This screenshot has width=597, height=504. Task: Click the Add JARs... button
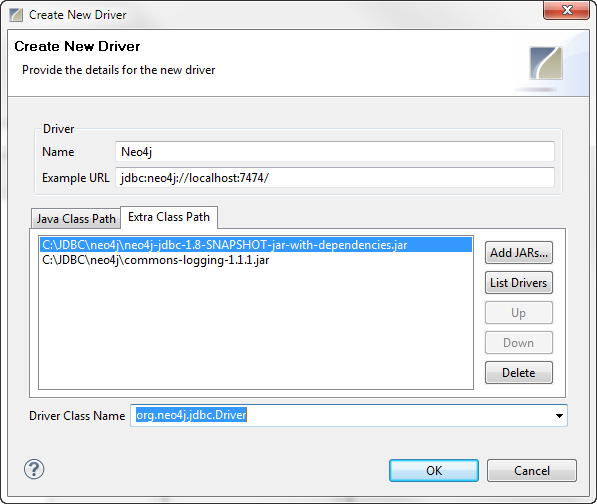(519, 253)
